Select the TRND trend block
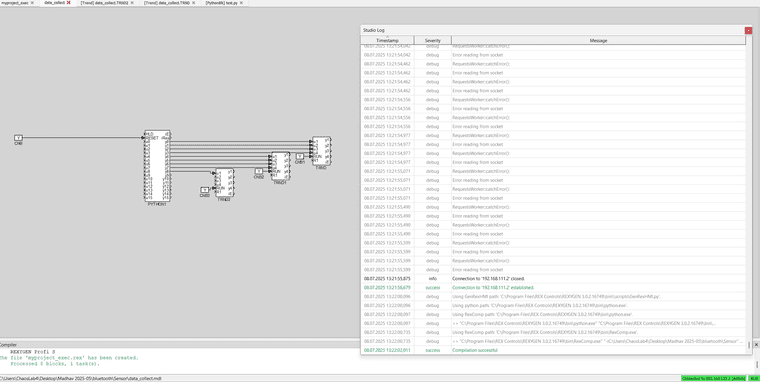Screen dimensions: 760x382 click(321, 151)
